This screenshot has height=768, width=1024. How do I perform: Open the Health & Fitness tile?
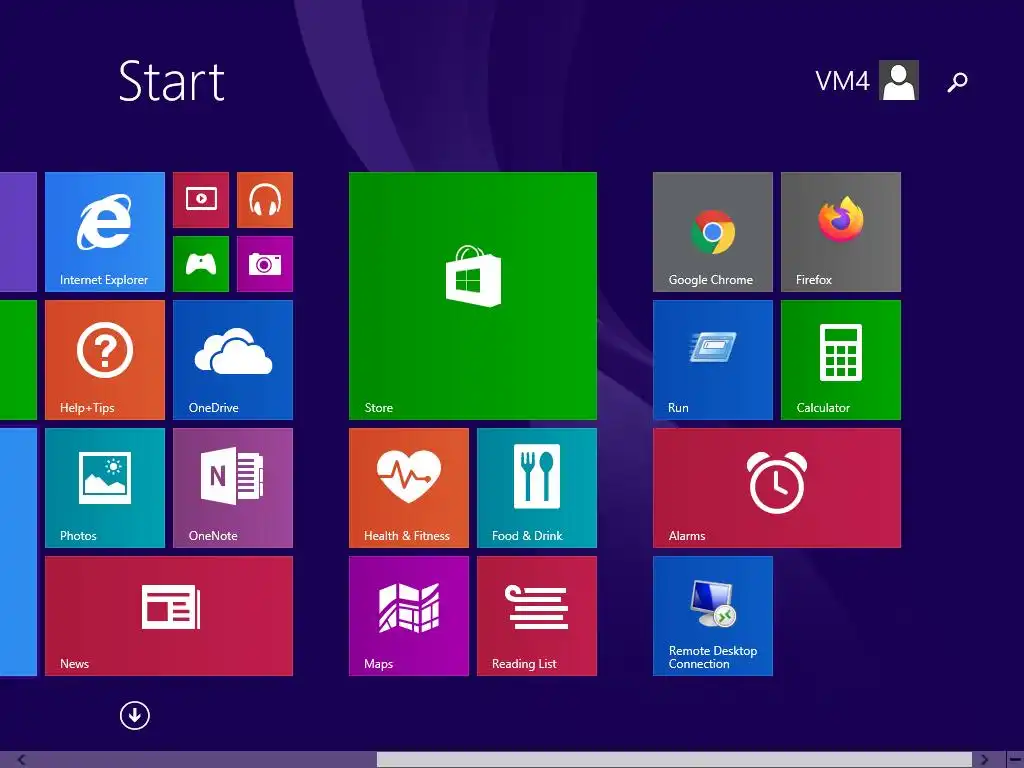click(x=409, y=488)
